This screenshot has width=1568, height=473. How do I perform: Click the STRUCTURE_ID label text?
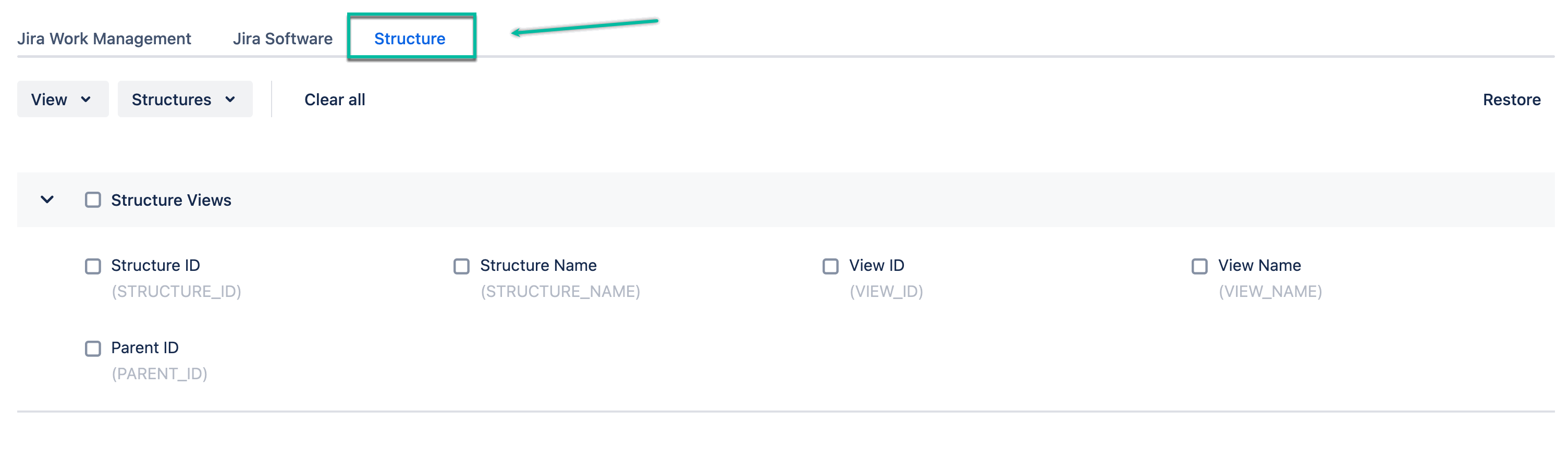(175, 292)
